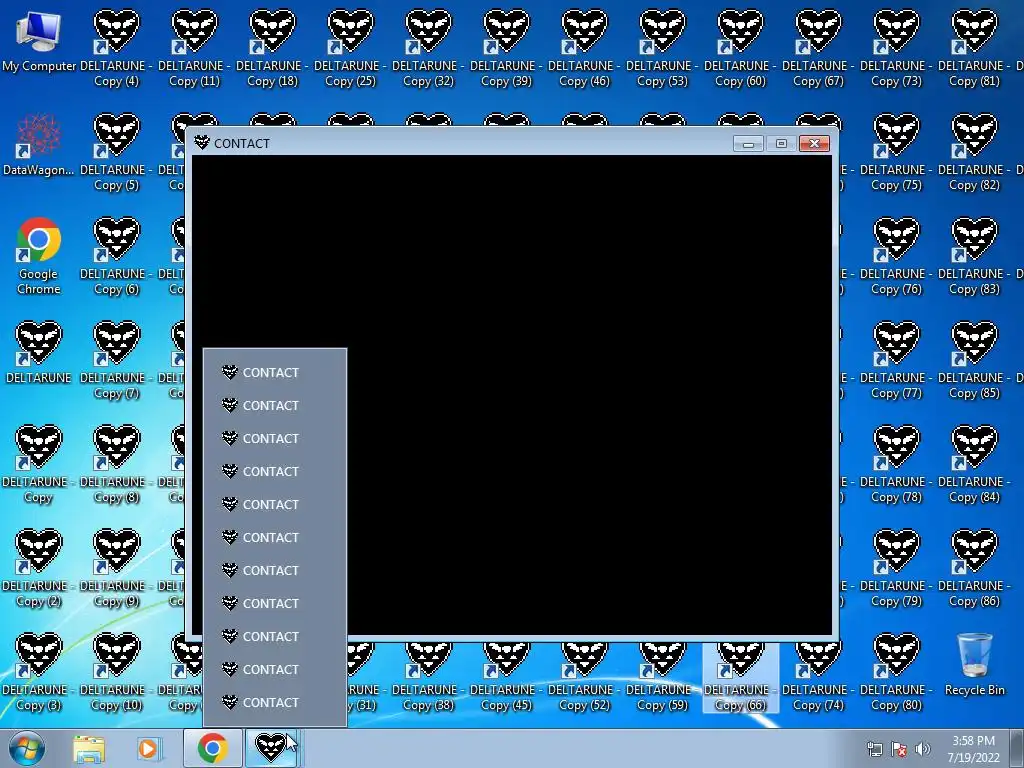Pick DELTARUNE - Copy (53) shortcut
The width and height of the screenshot is (1024, 768).
coord(662,48)
